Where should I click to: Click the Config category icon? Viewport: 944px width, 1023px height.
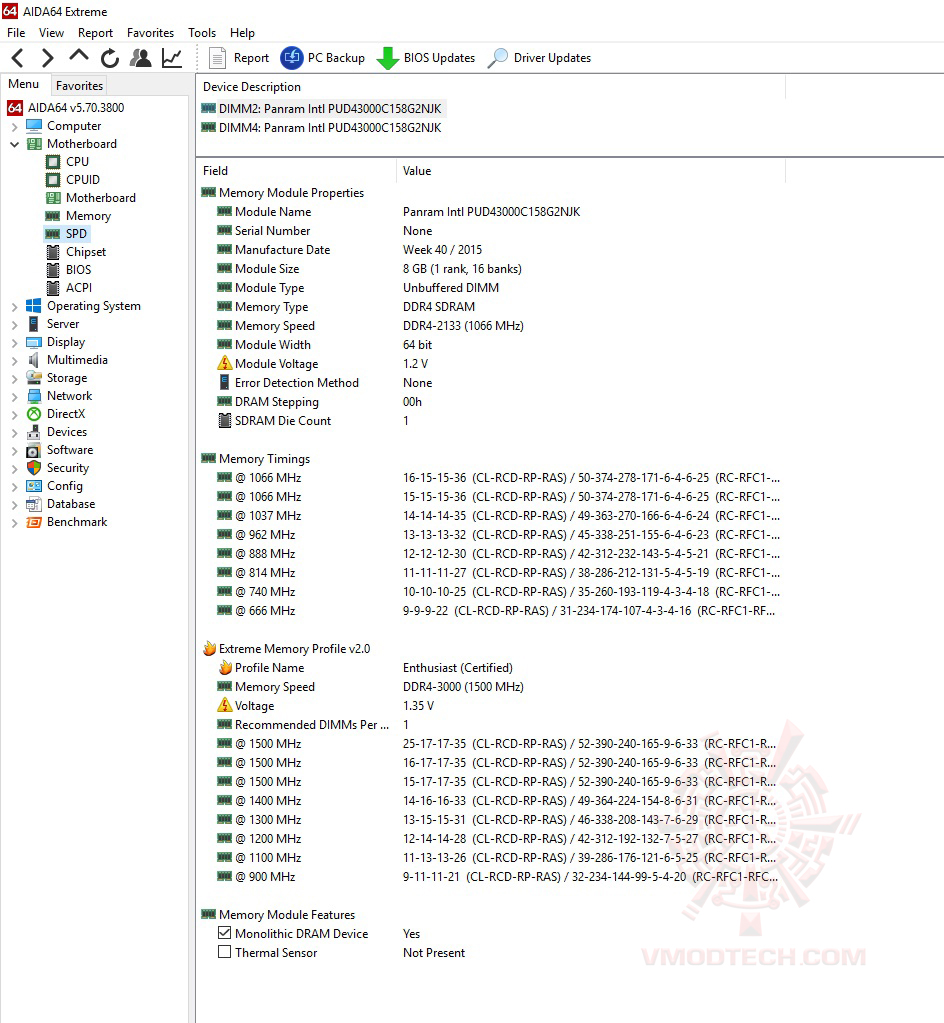tap(33, 486)
